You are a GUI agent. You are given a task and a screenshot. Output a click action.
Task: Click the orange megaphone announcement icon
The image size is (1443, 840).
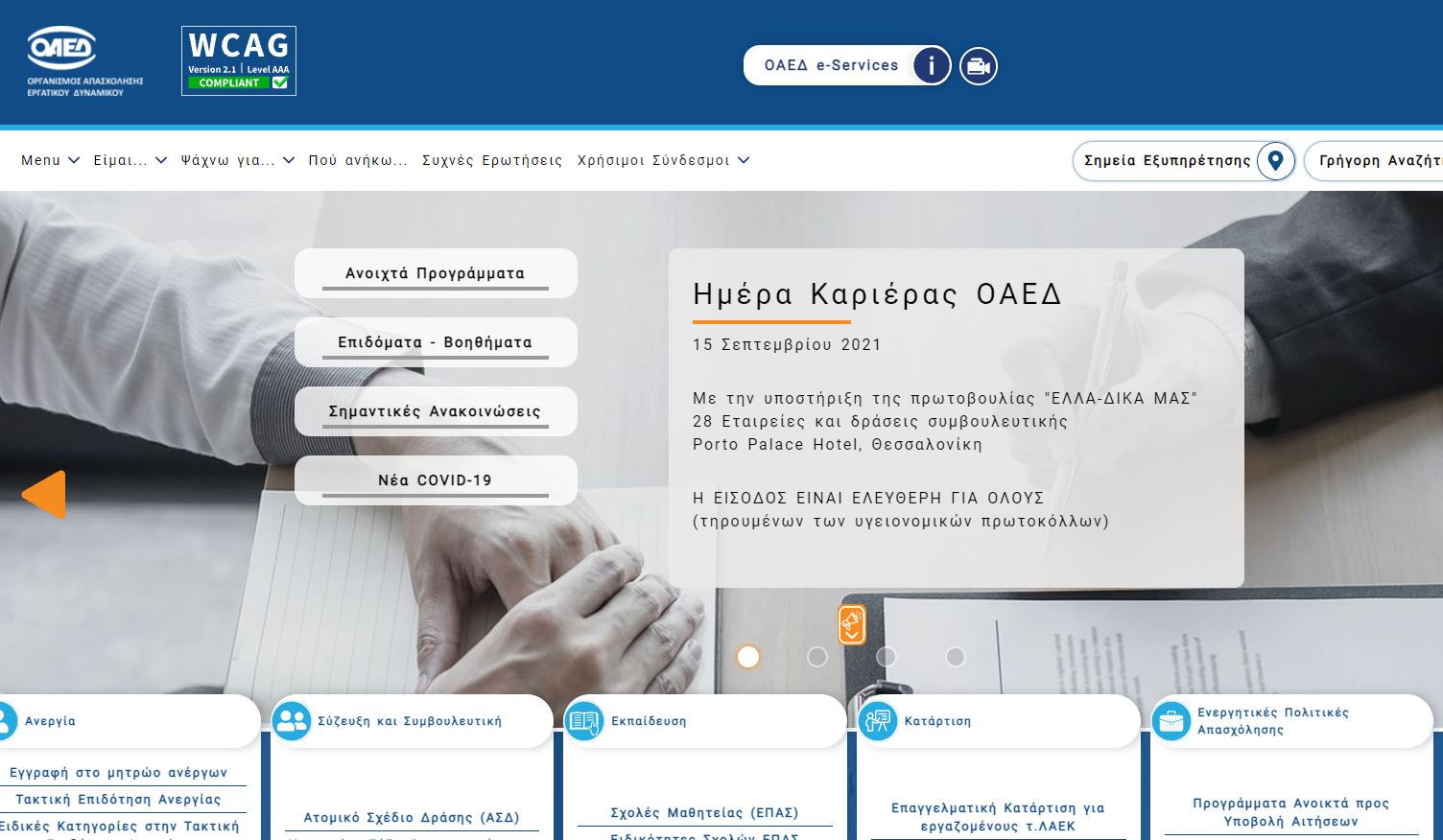852,624
